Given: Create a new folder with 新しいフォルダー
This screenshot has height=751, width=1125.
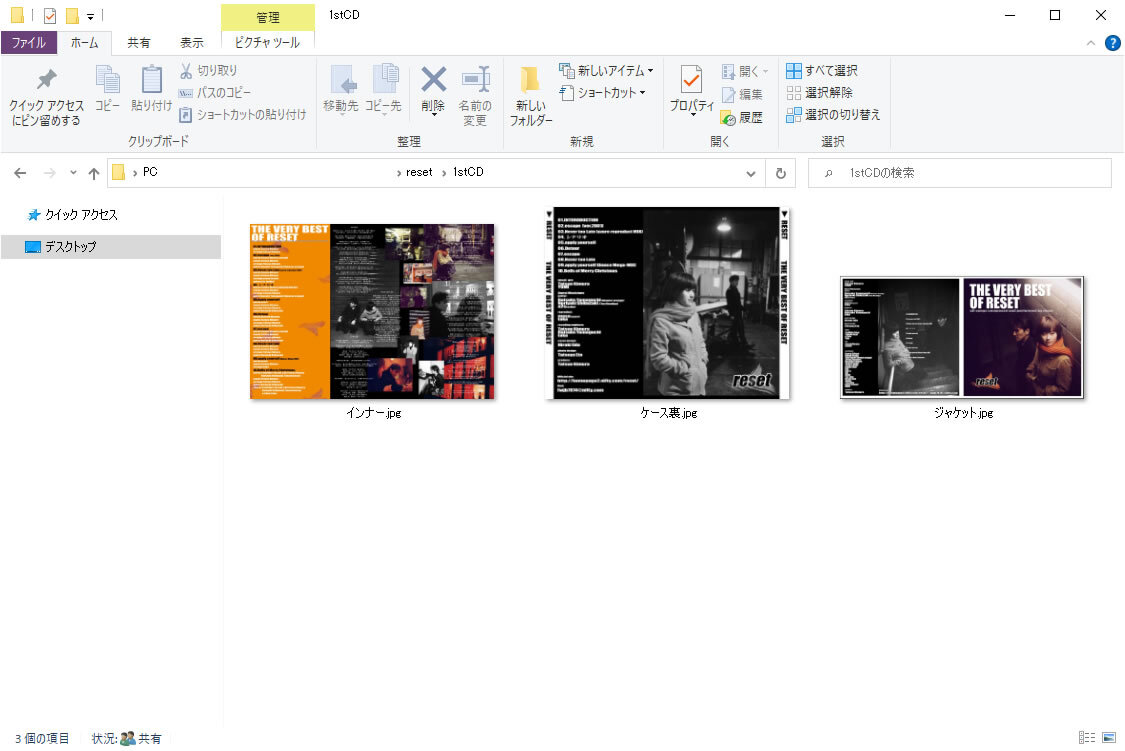Looking at the screenshot, I should pos(531,96).
